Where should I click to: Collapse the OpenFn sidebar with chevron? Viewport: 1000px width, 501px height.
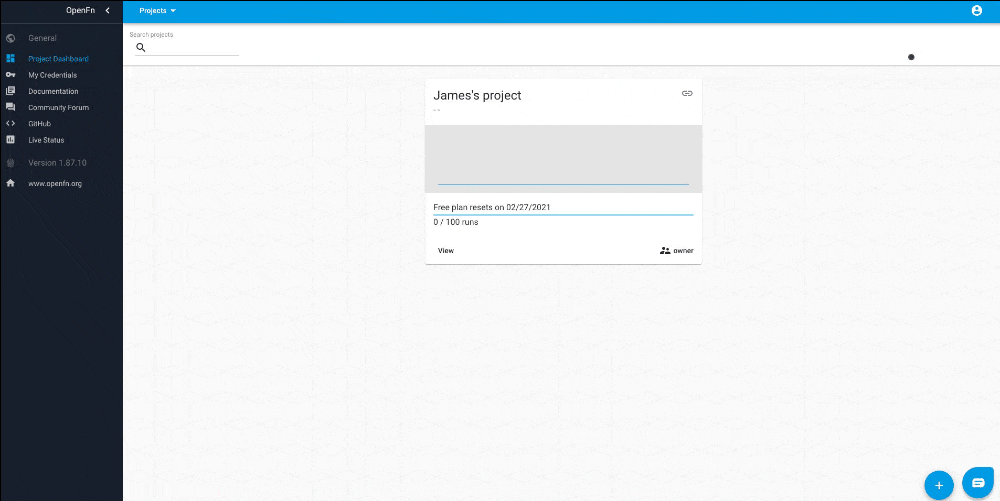(107, 10)
